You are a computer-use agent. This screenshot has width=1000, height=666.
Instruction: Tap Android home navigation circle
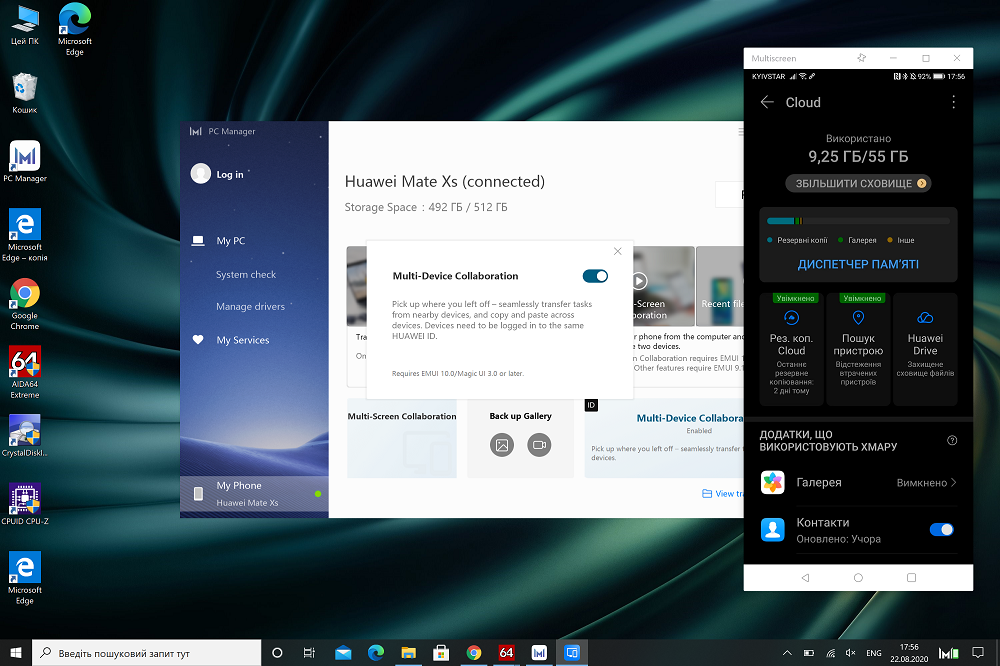pos(858,578)
